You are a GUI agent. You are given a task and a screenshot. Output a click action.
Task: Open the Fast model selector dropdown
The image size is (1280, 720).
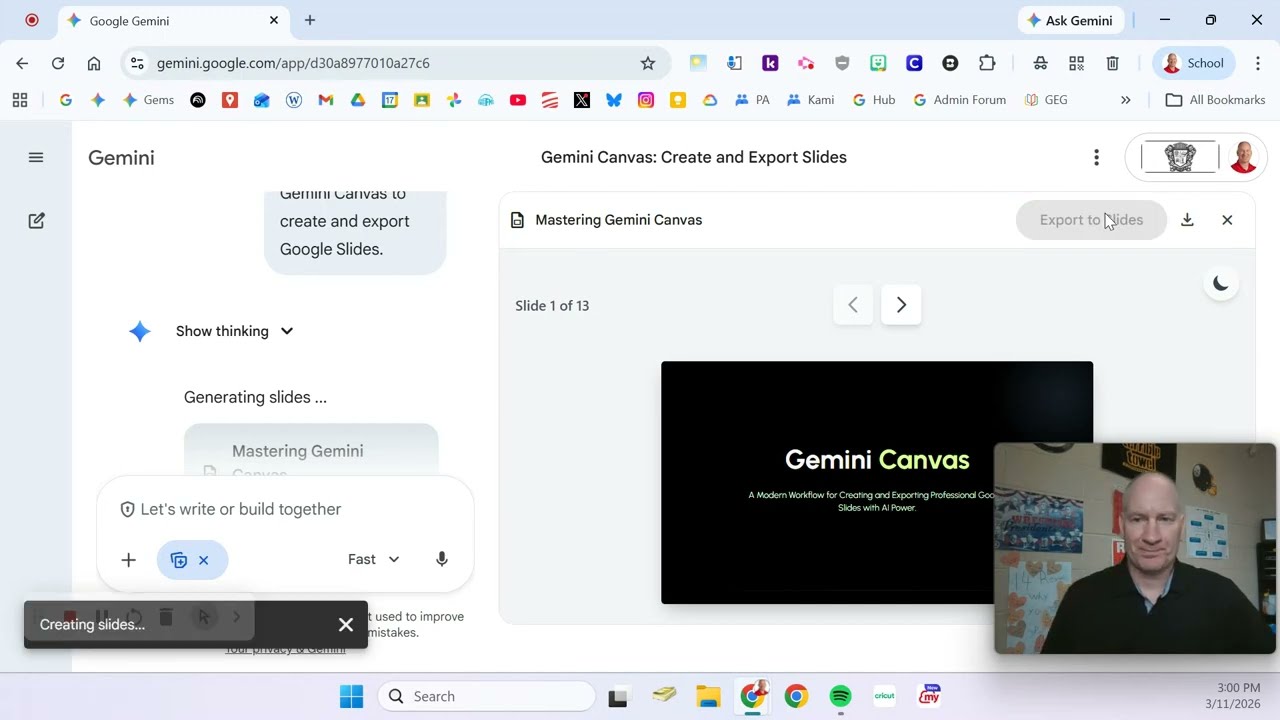point(374,559)
